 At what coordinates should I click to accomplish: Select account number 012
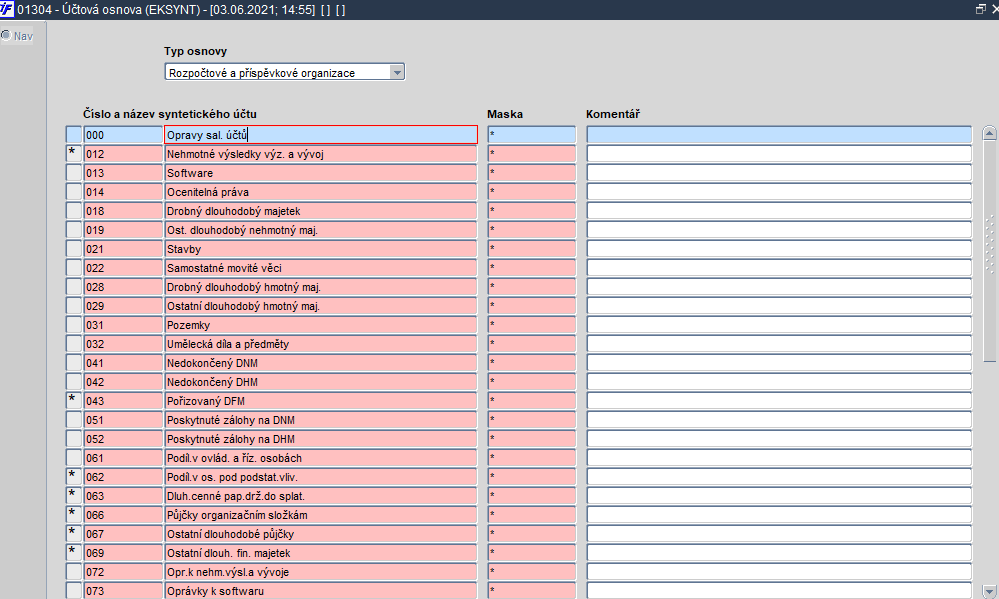click(123, 154)
